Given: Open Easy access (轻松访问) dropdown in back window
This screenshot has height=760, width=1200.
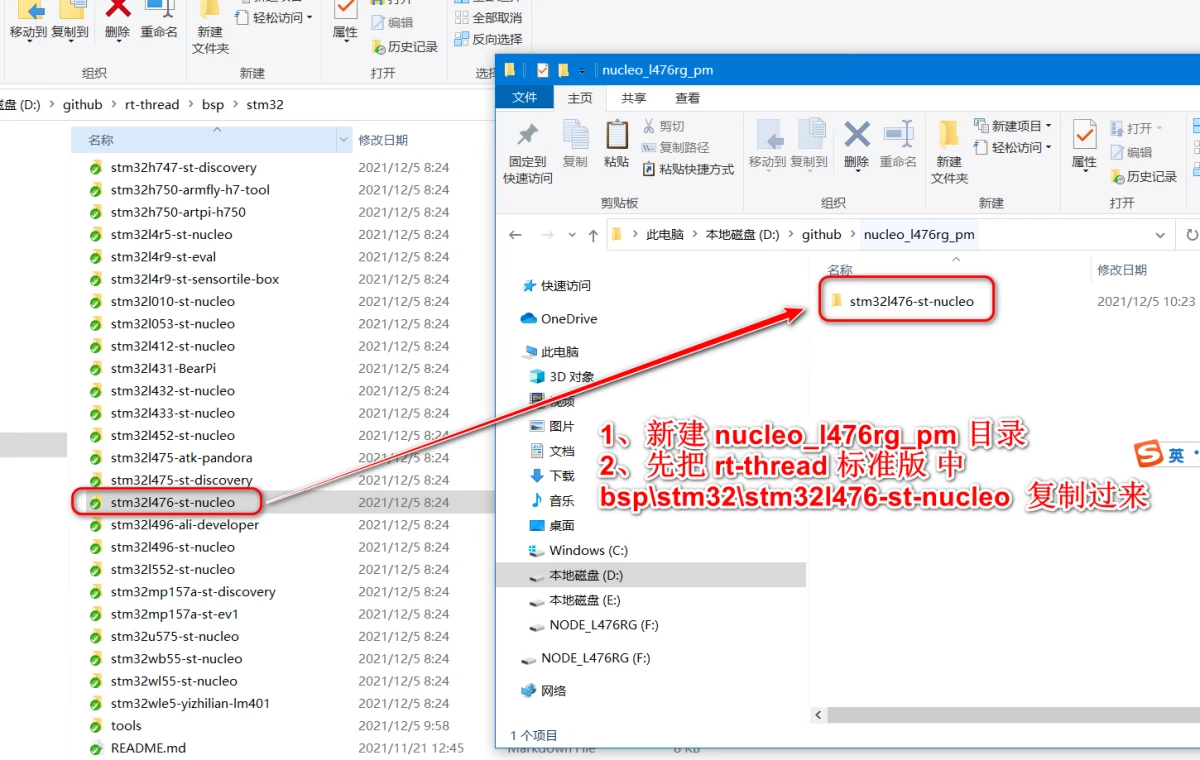Looking at the screenshot, I should click(x=274, y=17).
